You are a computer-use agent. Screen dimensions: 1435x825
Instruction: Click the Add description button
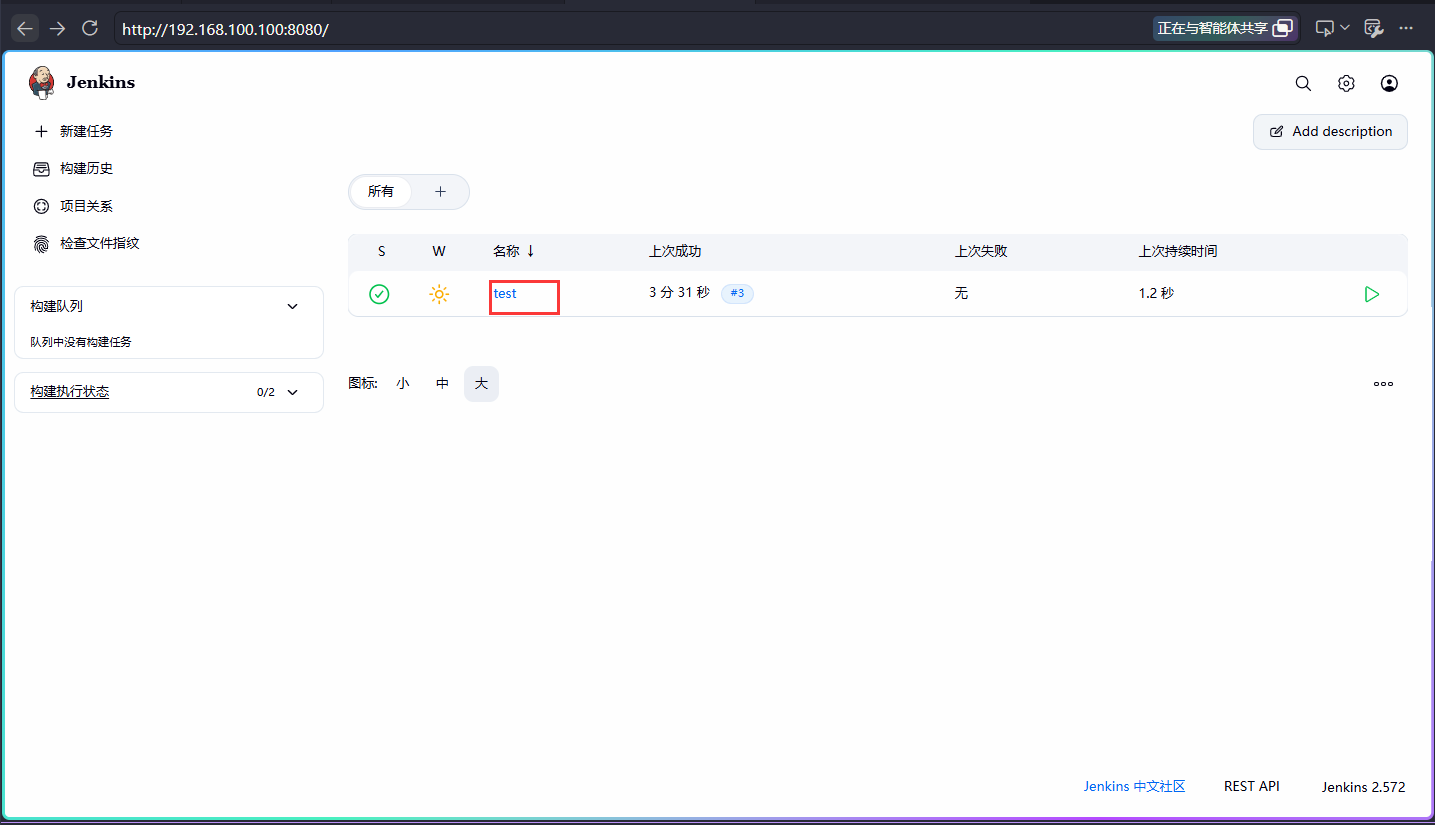tap(1330, 132)
